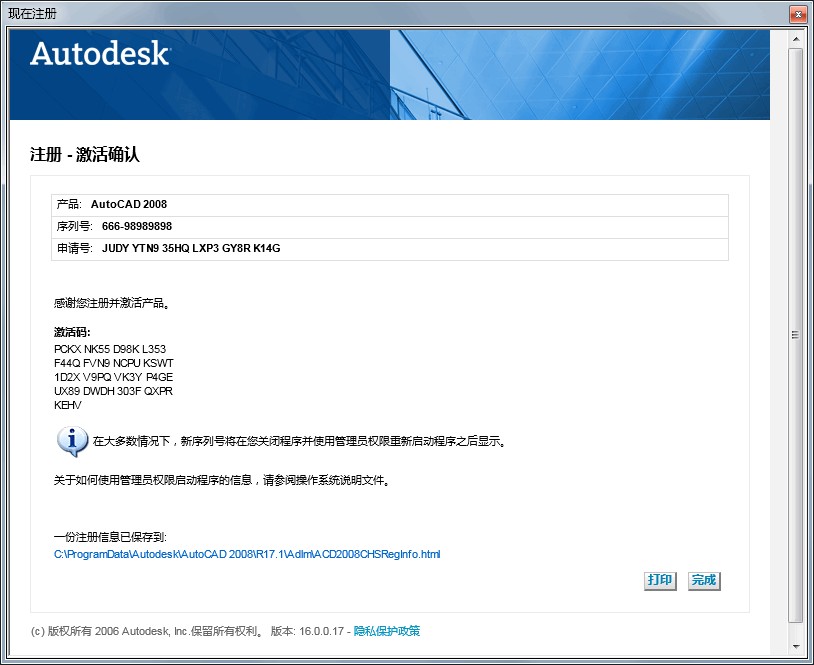The width and height of the screenshot is (814, 665).
Task: Click the 现在注册 title bar text
Action: (33, 14)
